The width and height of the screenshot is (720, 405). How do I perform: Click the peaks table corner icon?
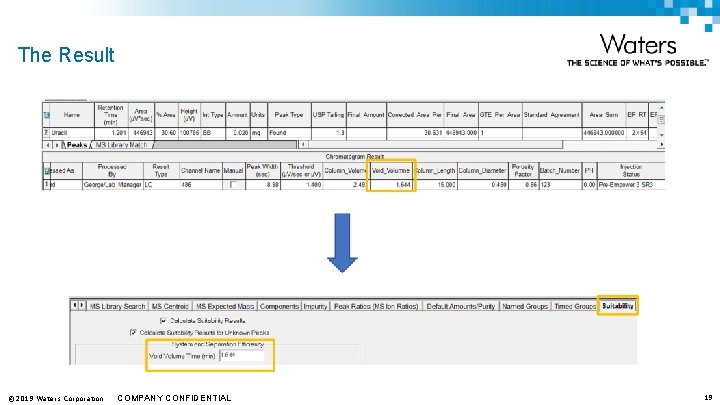(x=46, y=115)
